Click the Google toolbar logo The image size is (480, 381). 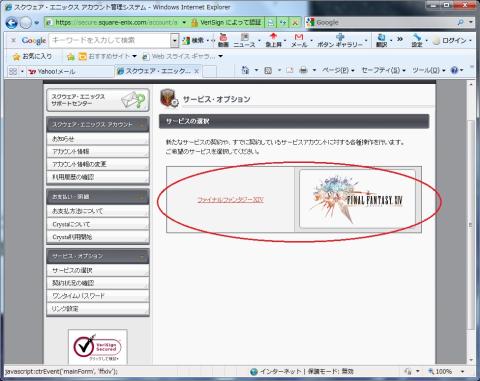point(33,41)
